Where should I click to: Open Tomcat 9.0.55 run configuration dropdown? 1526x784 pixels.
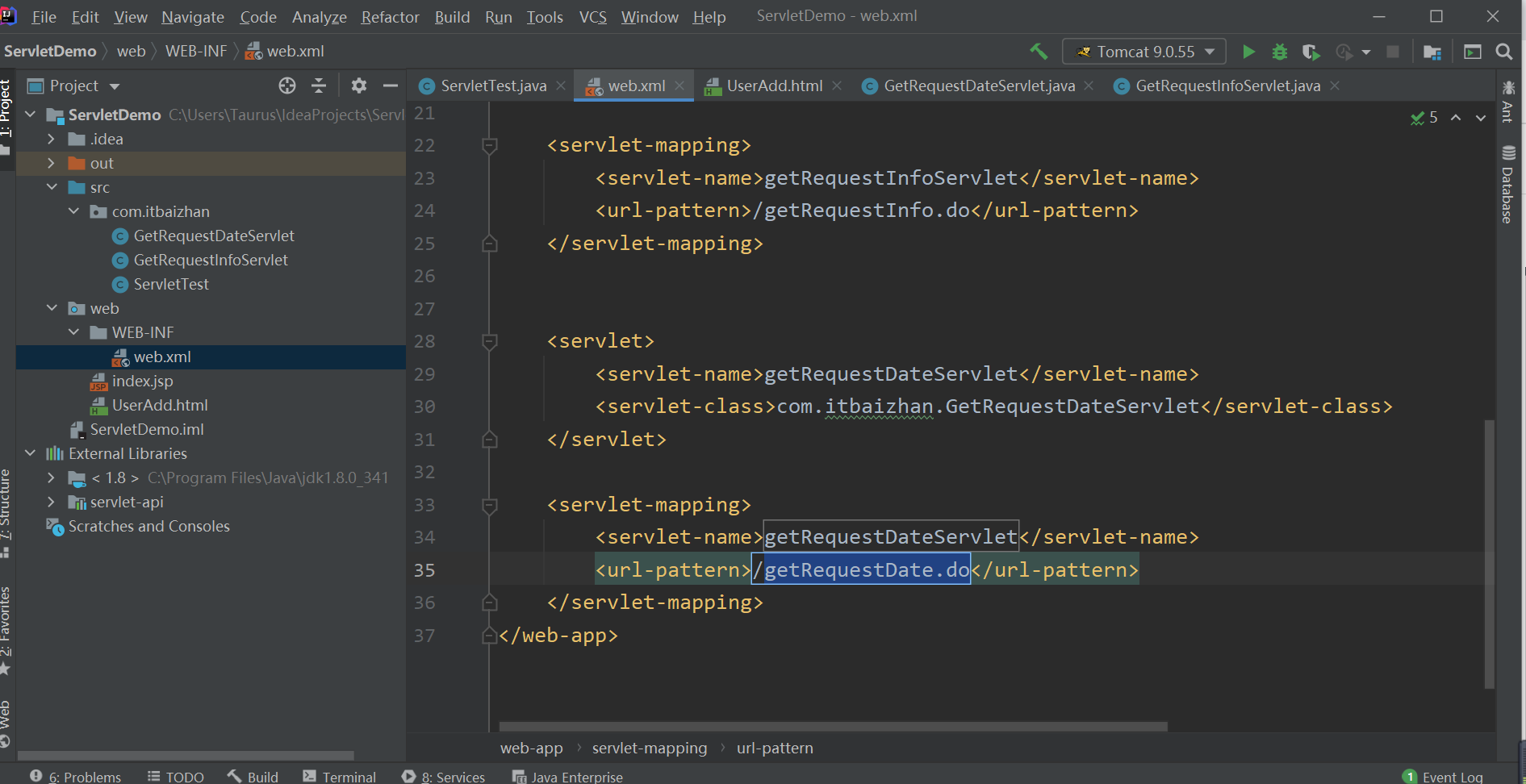tap(1144, 52)
